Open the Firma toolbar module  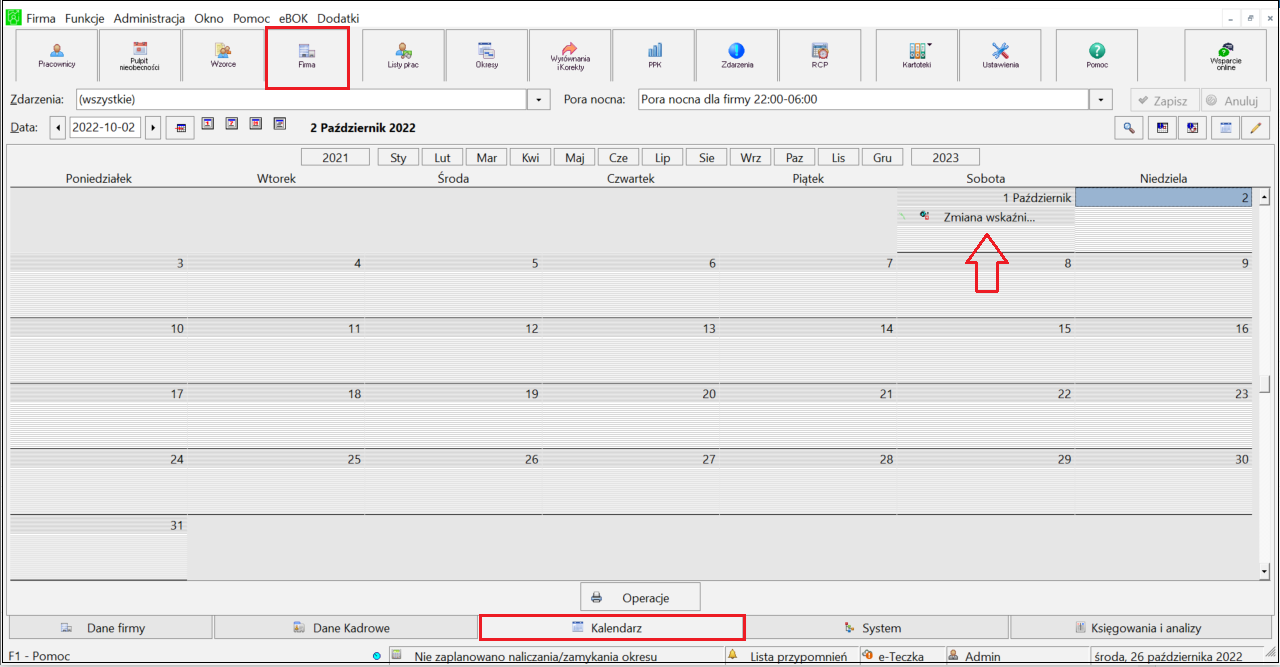307,56
